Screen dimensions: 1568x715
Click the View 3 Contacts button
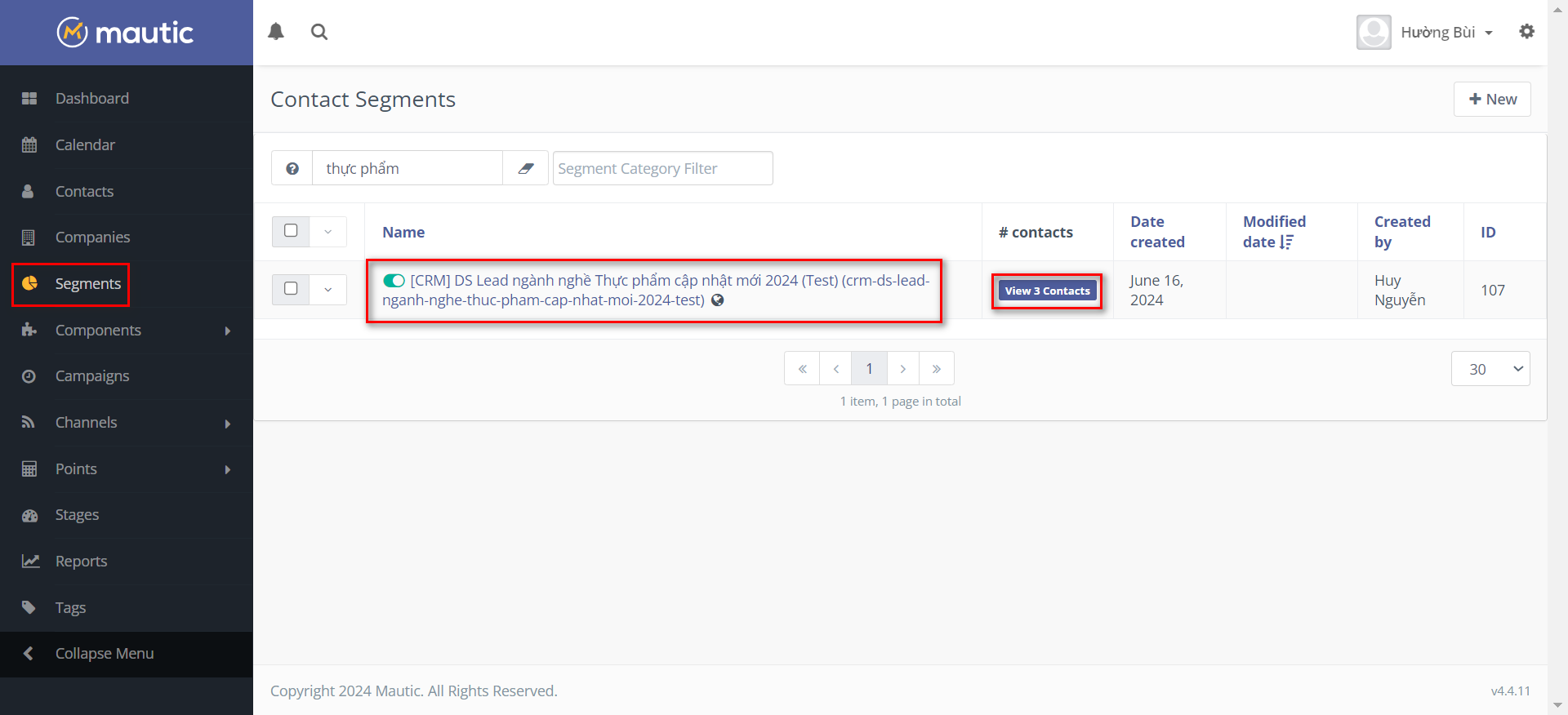click(1047, 291)
